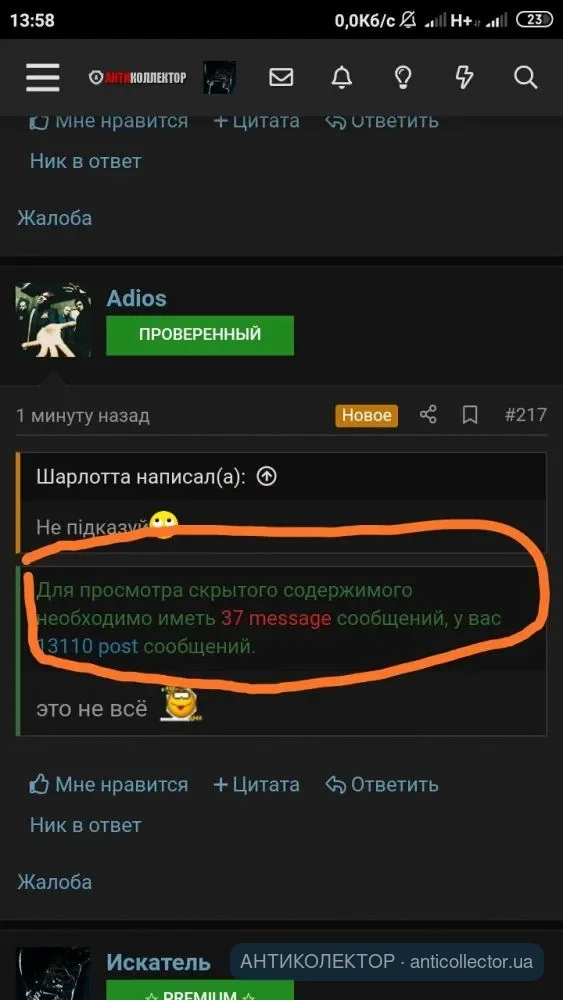563x1000 pixels.
Task: Jump to Шарлотта's quoted post arrow
Action: click(x=267, y=476)
